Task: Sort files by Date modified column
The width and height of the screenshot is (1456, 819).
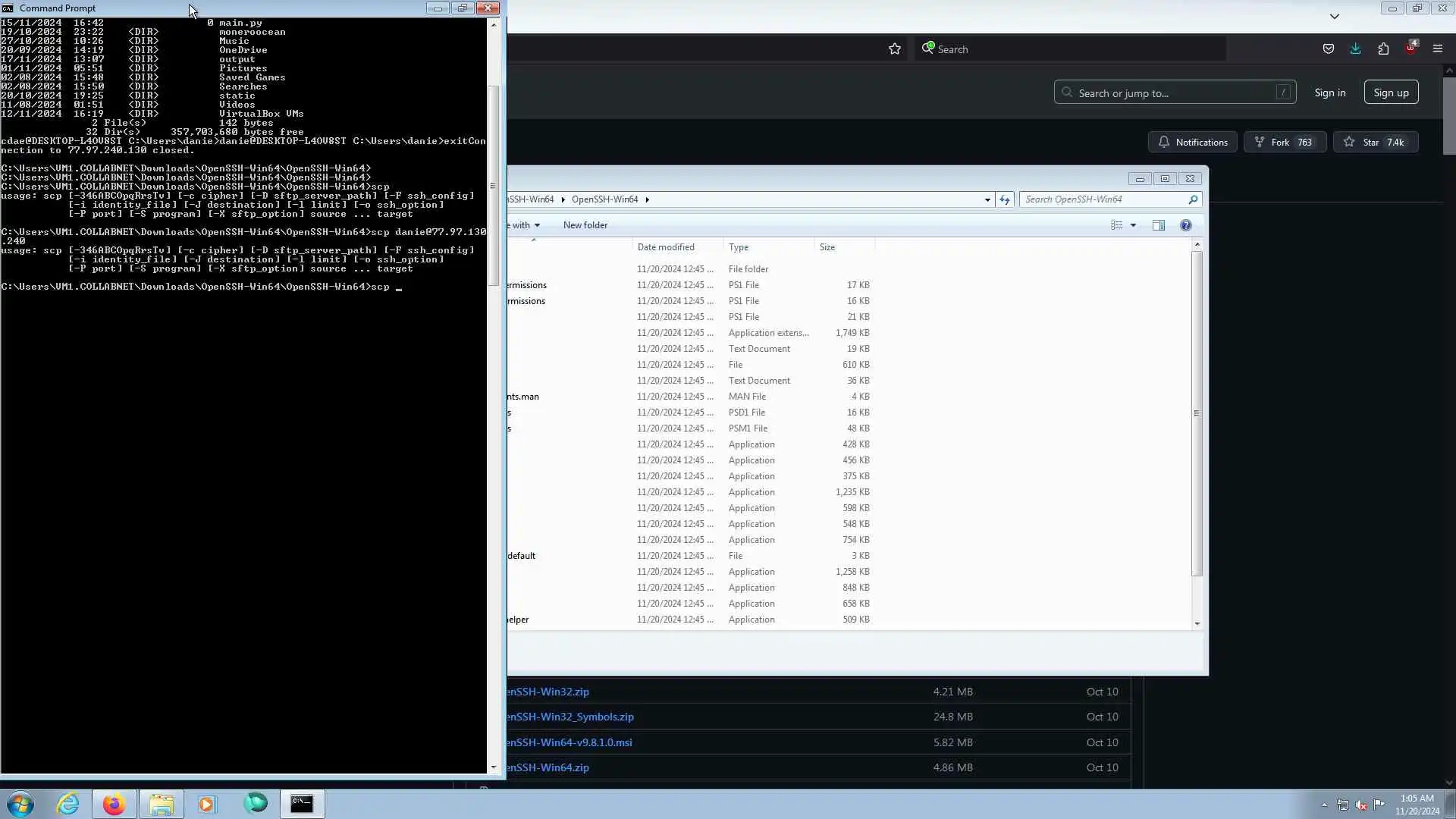Action: click(x=666, y=247)
